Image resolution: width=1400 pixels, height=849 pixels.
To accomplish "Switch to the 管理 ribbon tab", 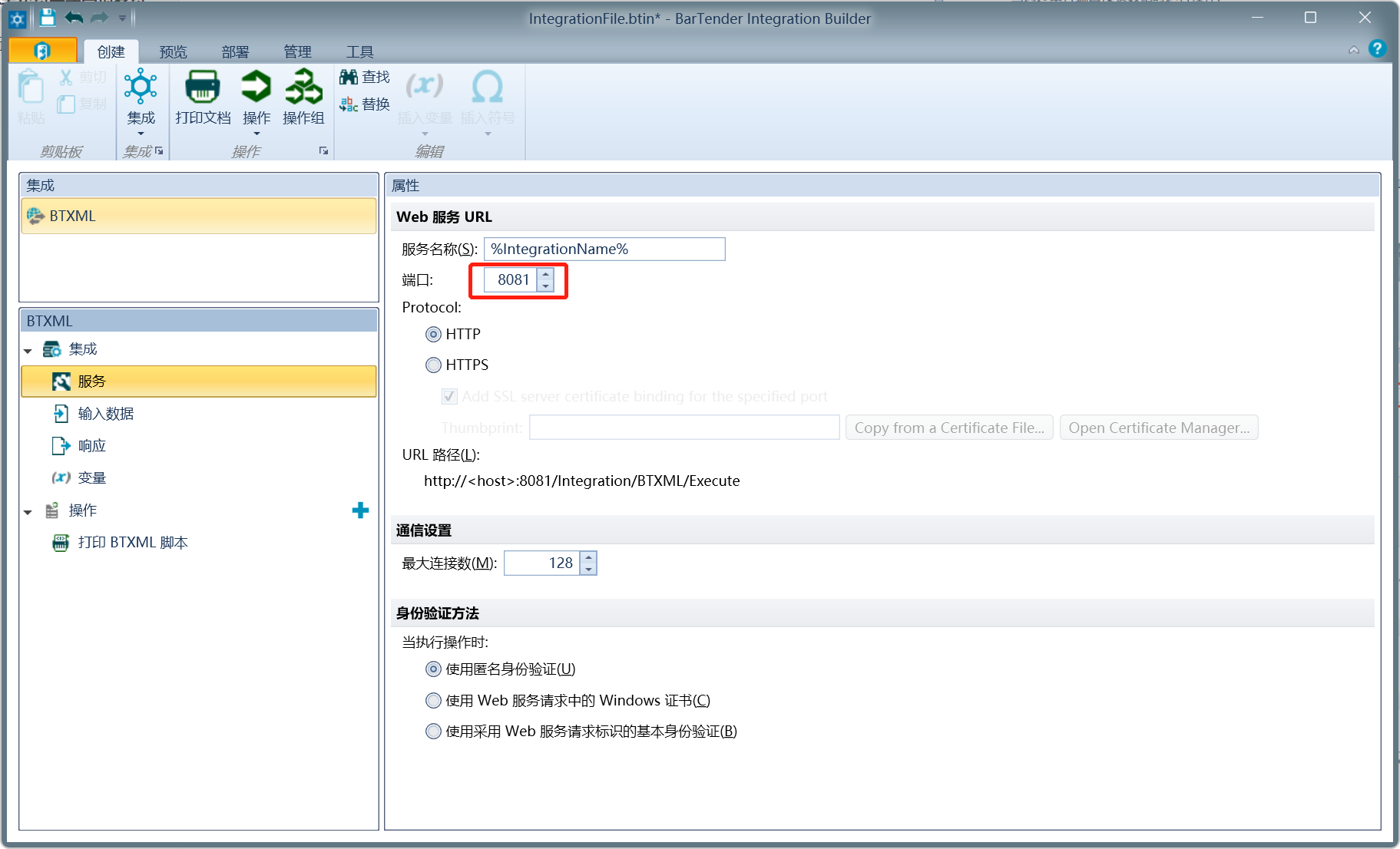I will tap(297, 51).
